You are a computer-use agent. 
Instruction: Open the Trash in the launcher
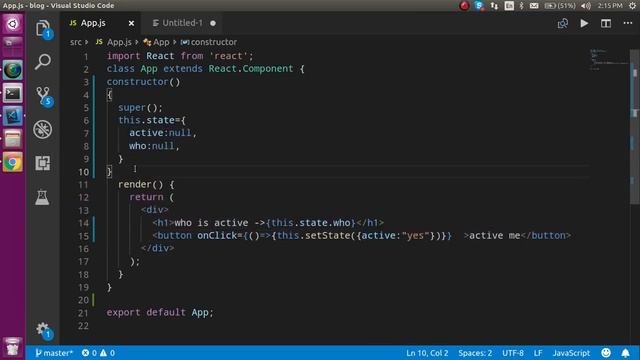[x=13, y=347]
